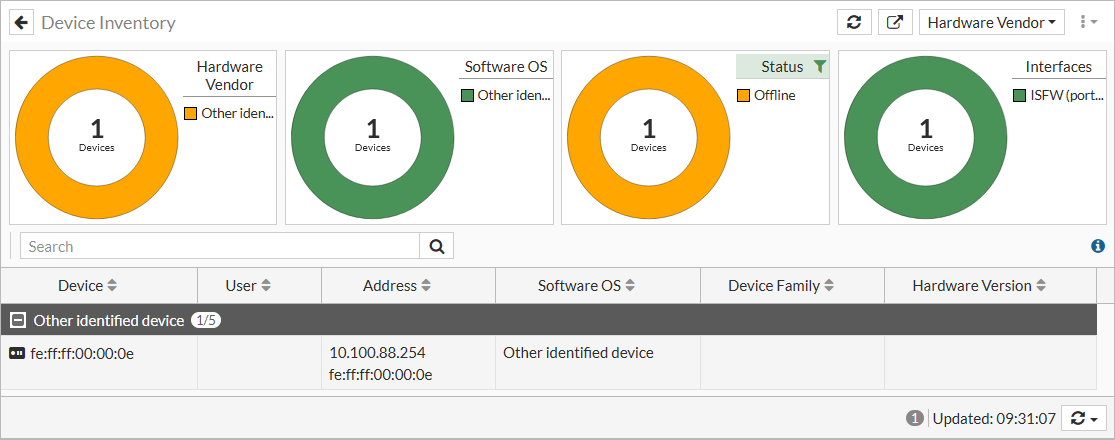Open the bottom refresh interval dropdown
1115x440 pixels.
point(1085,418)
